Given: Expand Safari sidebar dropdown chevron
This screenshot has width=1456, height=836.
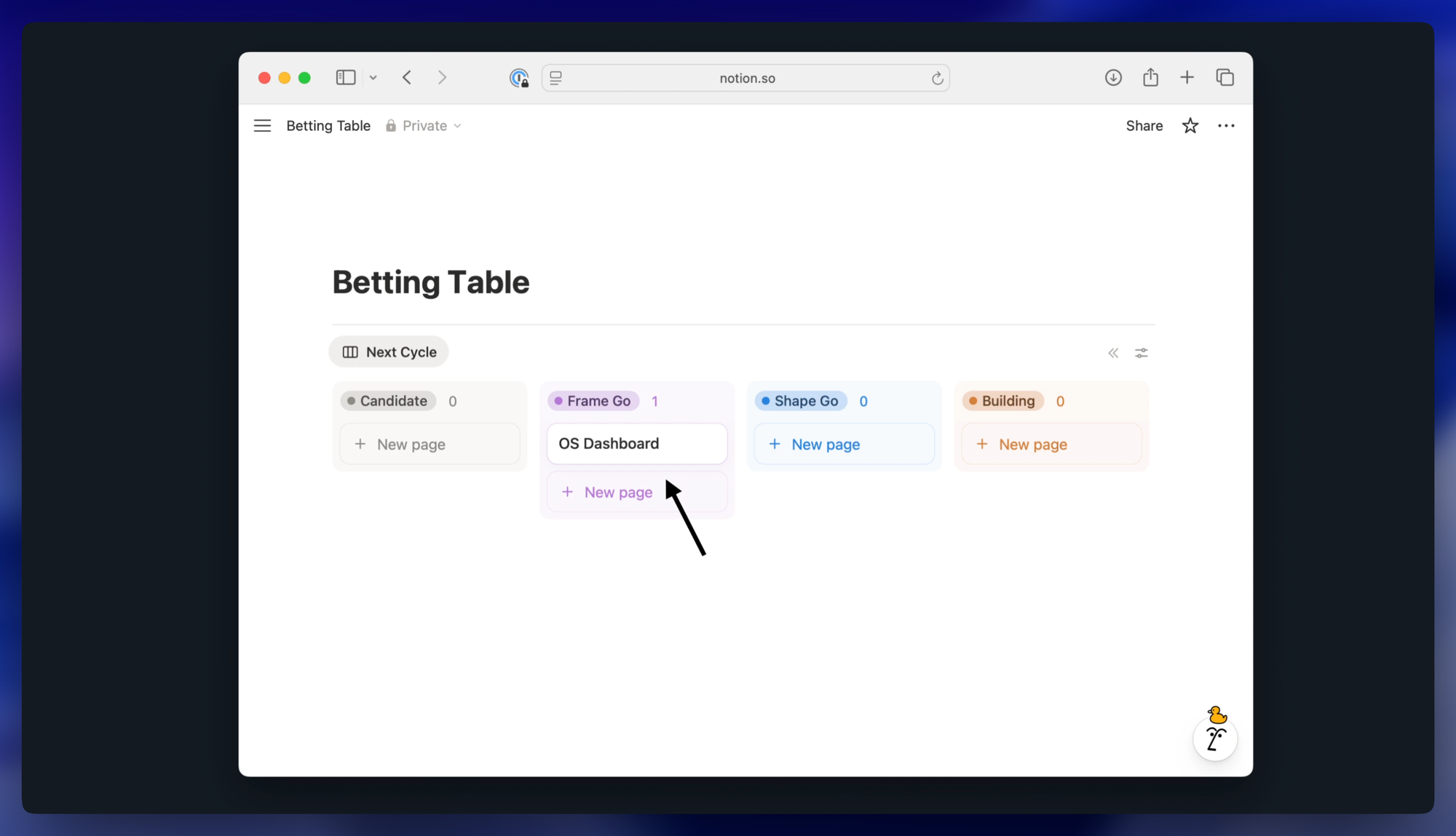Looking at the screenshot, I should click(x=373, y=78).
